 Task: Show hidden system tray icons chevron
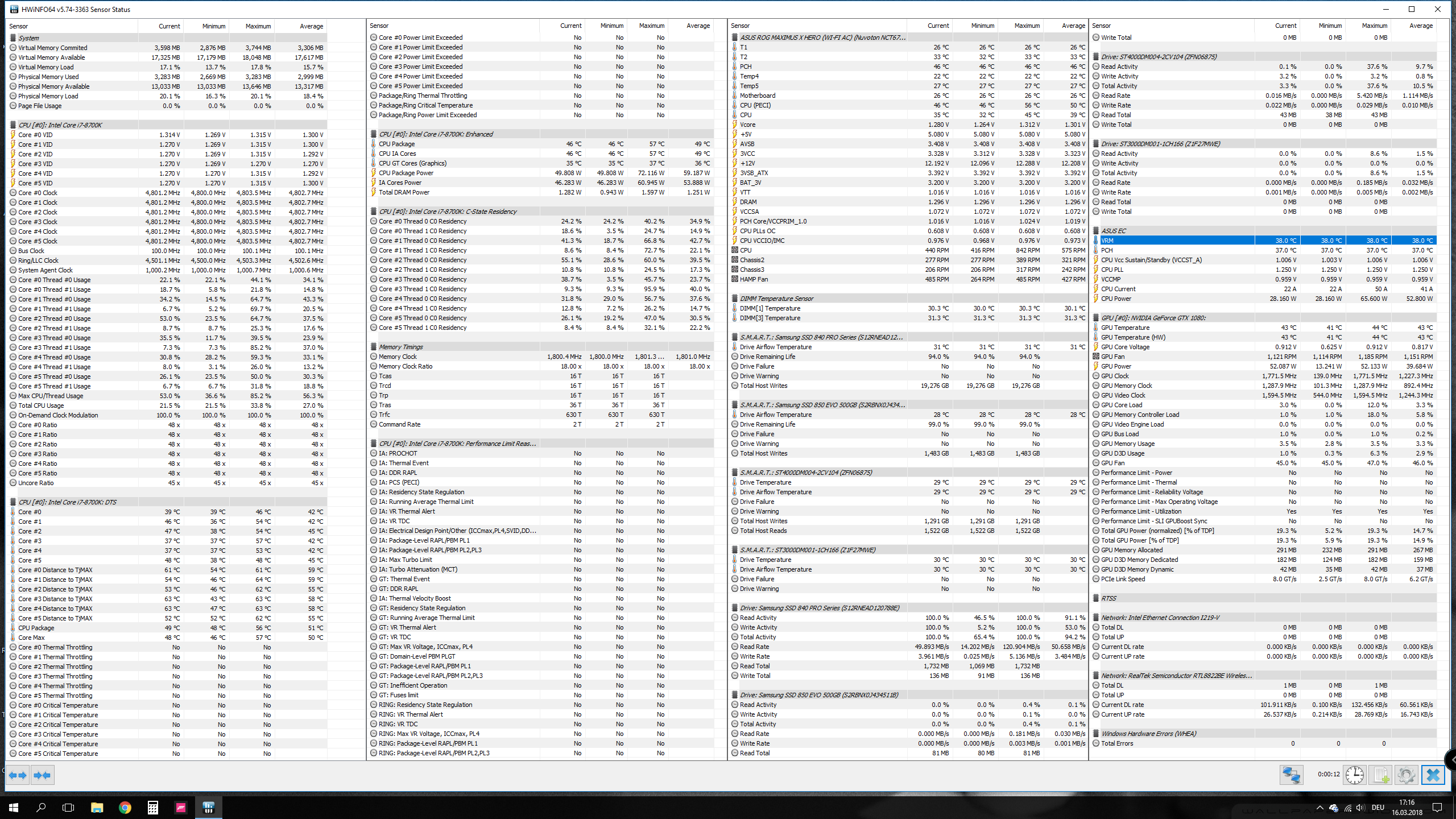(x=1319, y=808)
